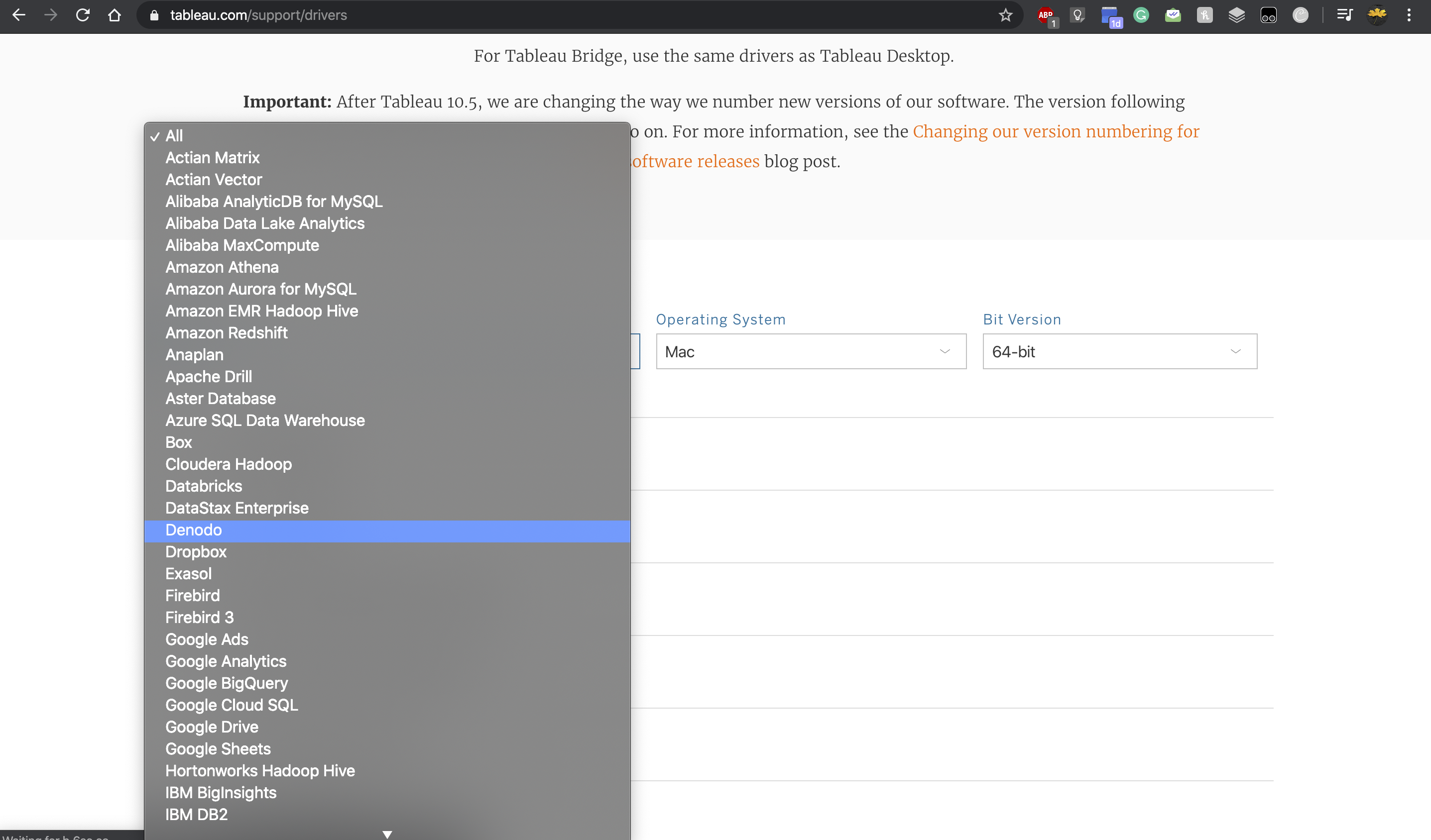Pick Google BigQuery from the dropdown list
The width and height of the screenshot is (1431, 840).
click(x=227, y=683)
